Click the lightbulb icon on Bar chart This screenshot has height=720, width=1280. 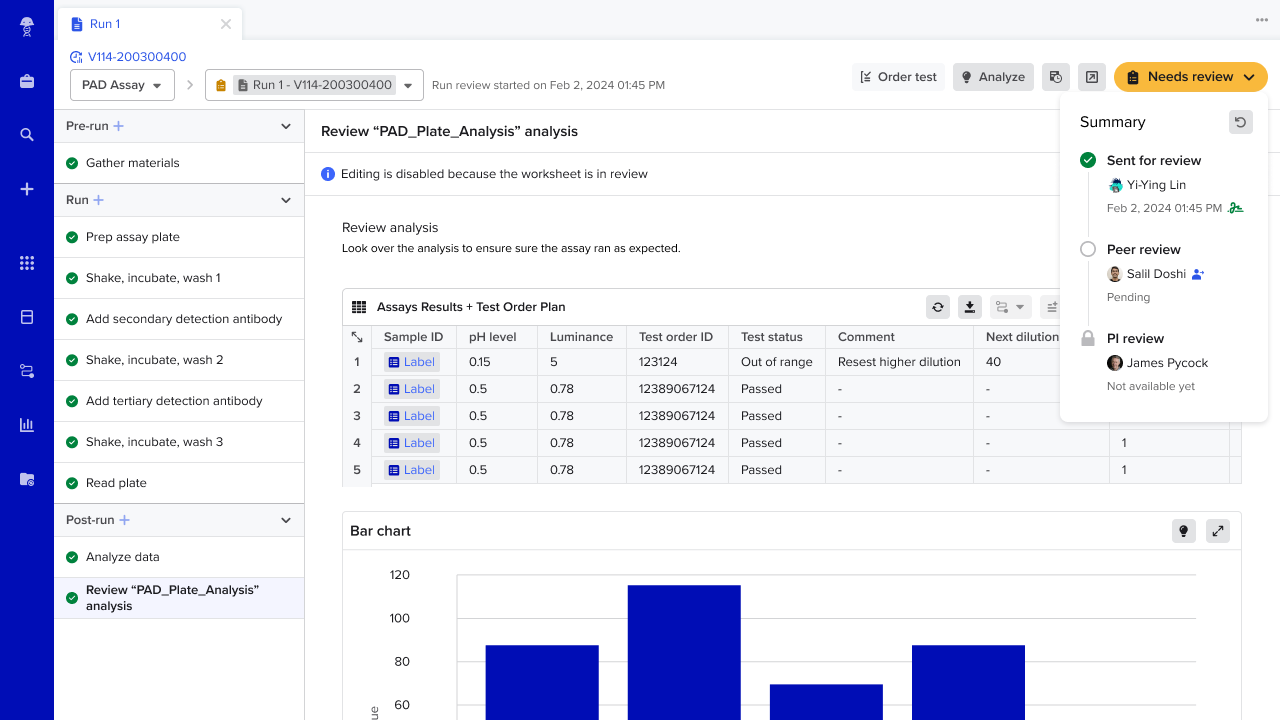(x=1183, y=531)
